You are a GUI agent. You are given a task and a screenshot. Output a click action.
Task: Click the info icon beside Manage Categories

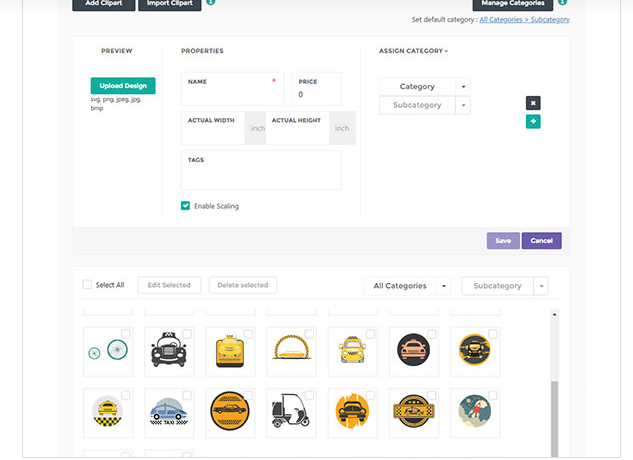[x=562, y=3]
